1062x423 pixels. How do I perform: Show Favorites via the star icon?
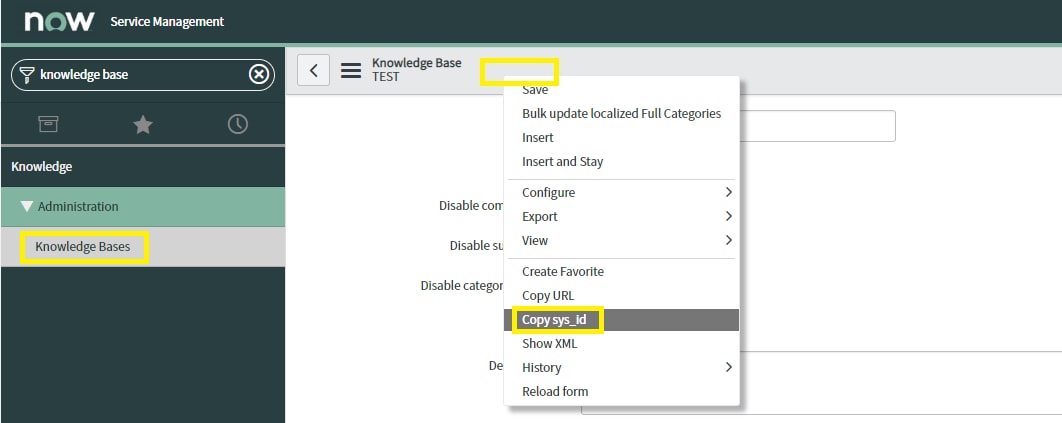pos(143,124)
